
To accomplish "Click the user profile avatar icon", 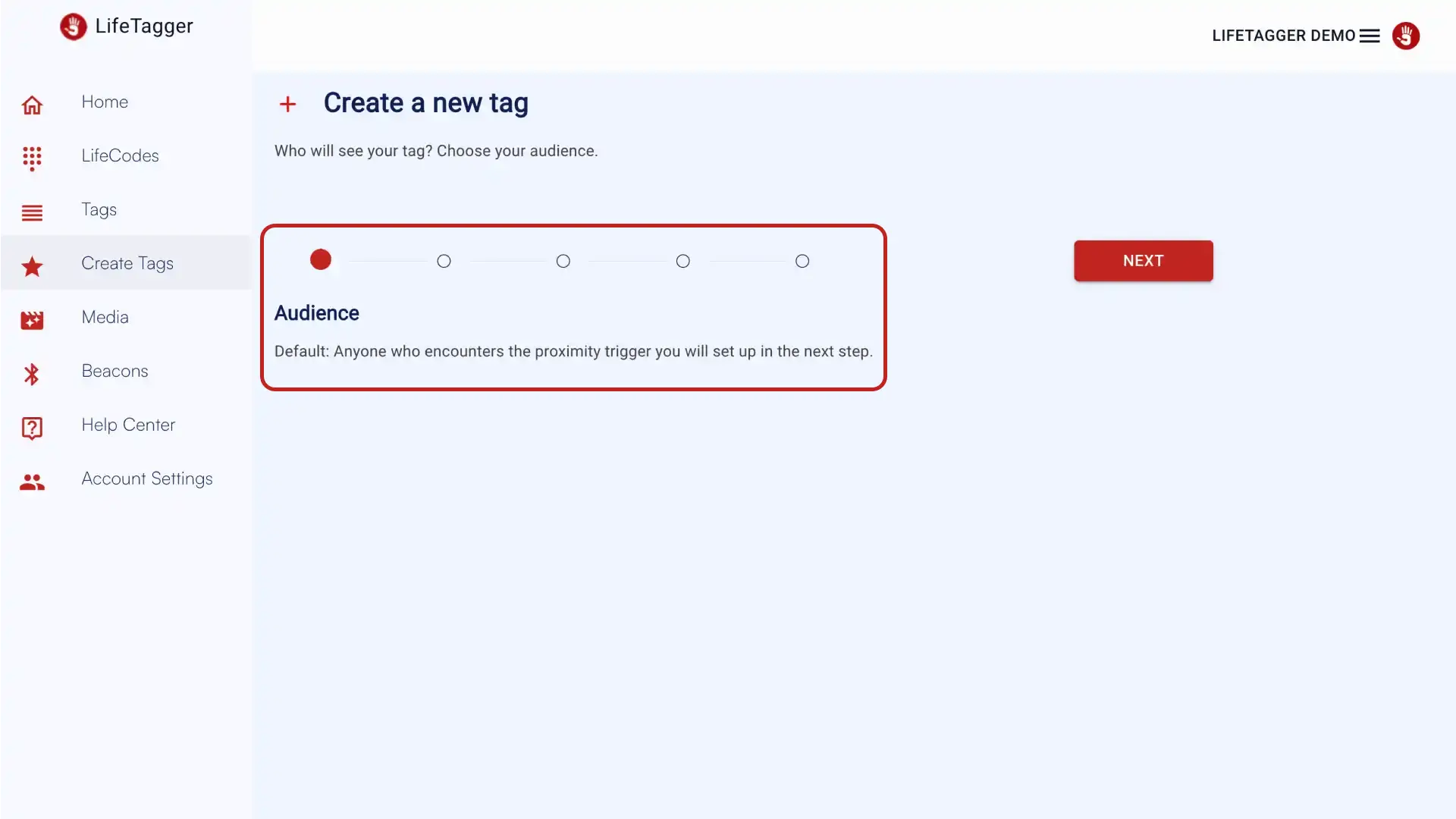I will (x=1405, y=35).
